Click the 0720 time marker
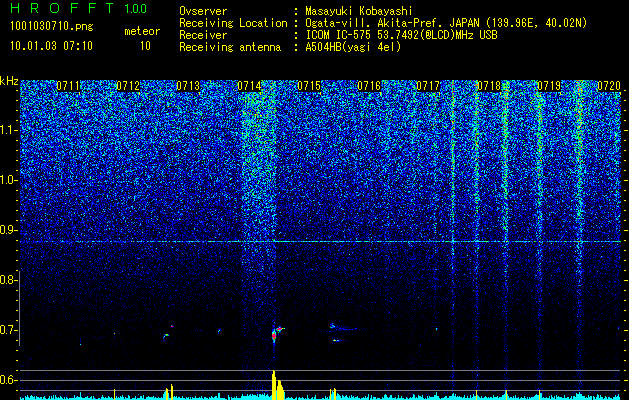The height and width of the screenshot is (400, 629). (x=609, y=86)
